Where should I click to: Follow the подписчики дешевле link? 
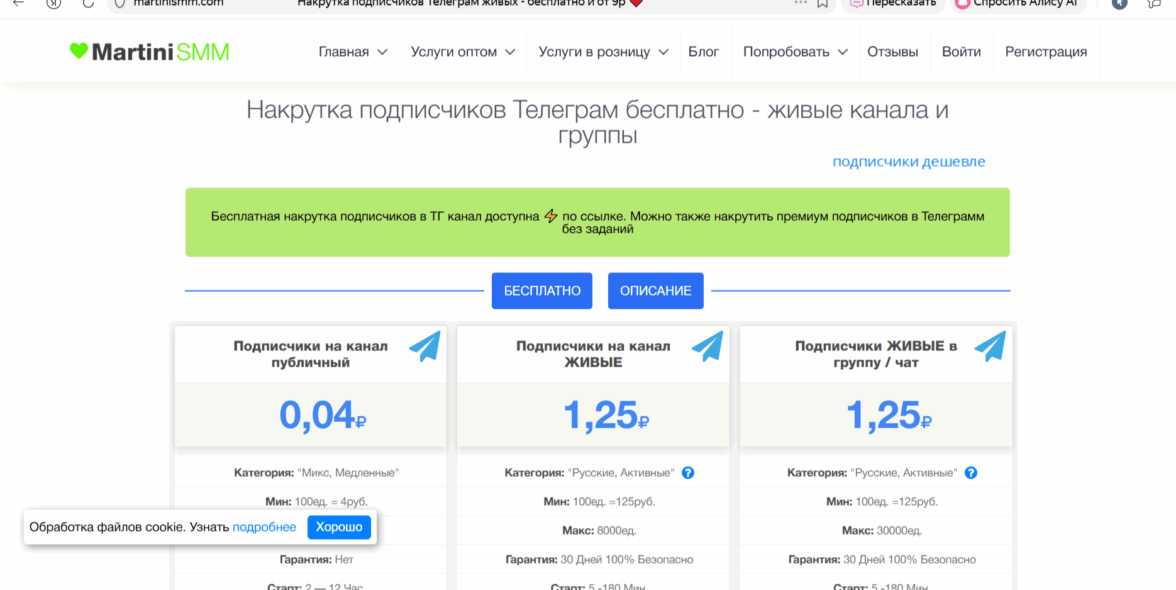[x=908, y=162]
